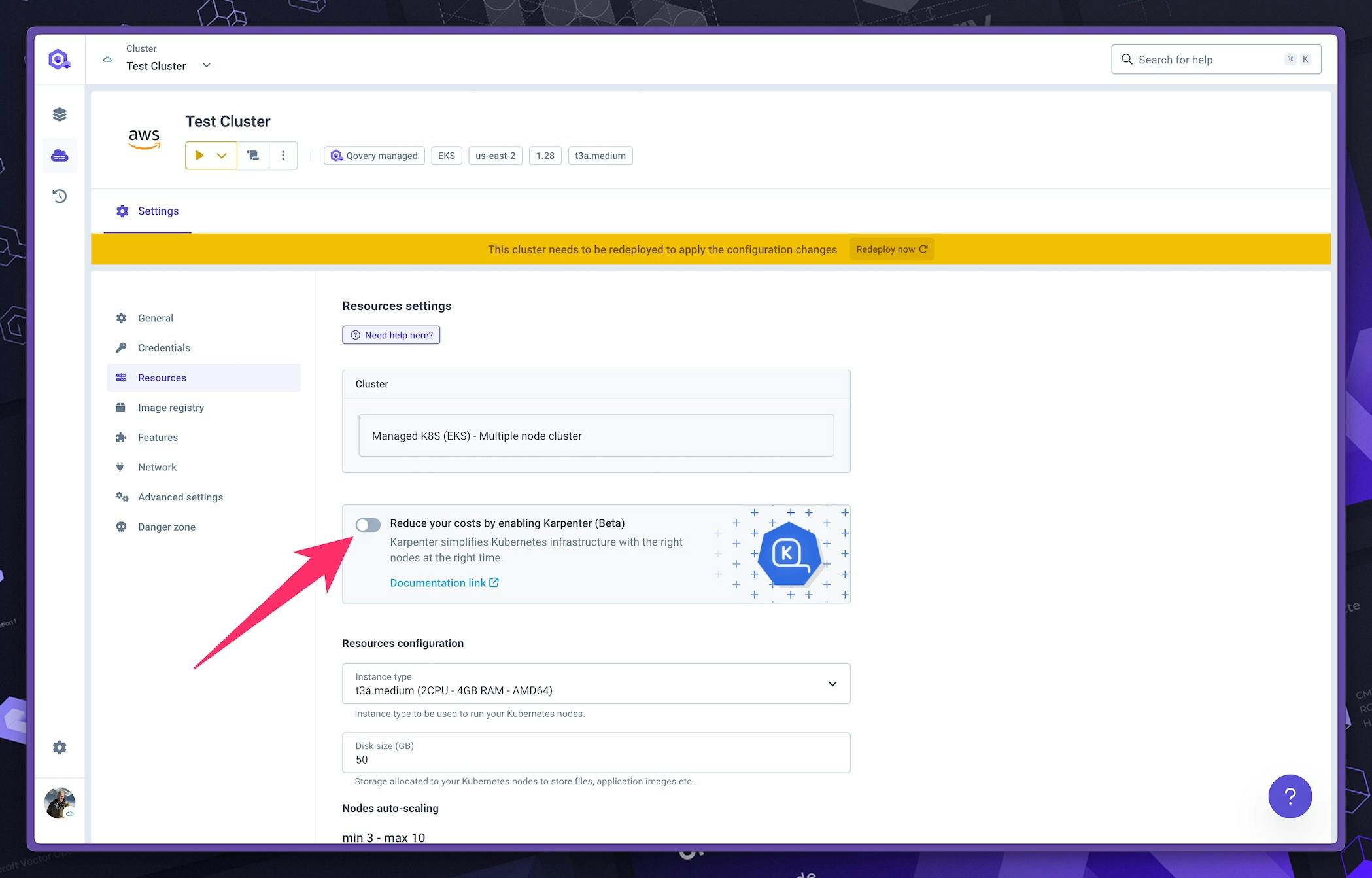This screenshot has width=1372, height=878.
Task: Click the Test Cluster heading
Action: [228, 122]
